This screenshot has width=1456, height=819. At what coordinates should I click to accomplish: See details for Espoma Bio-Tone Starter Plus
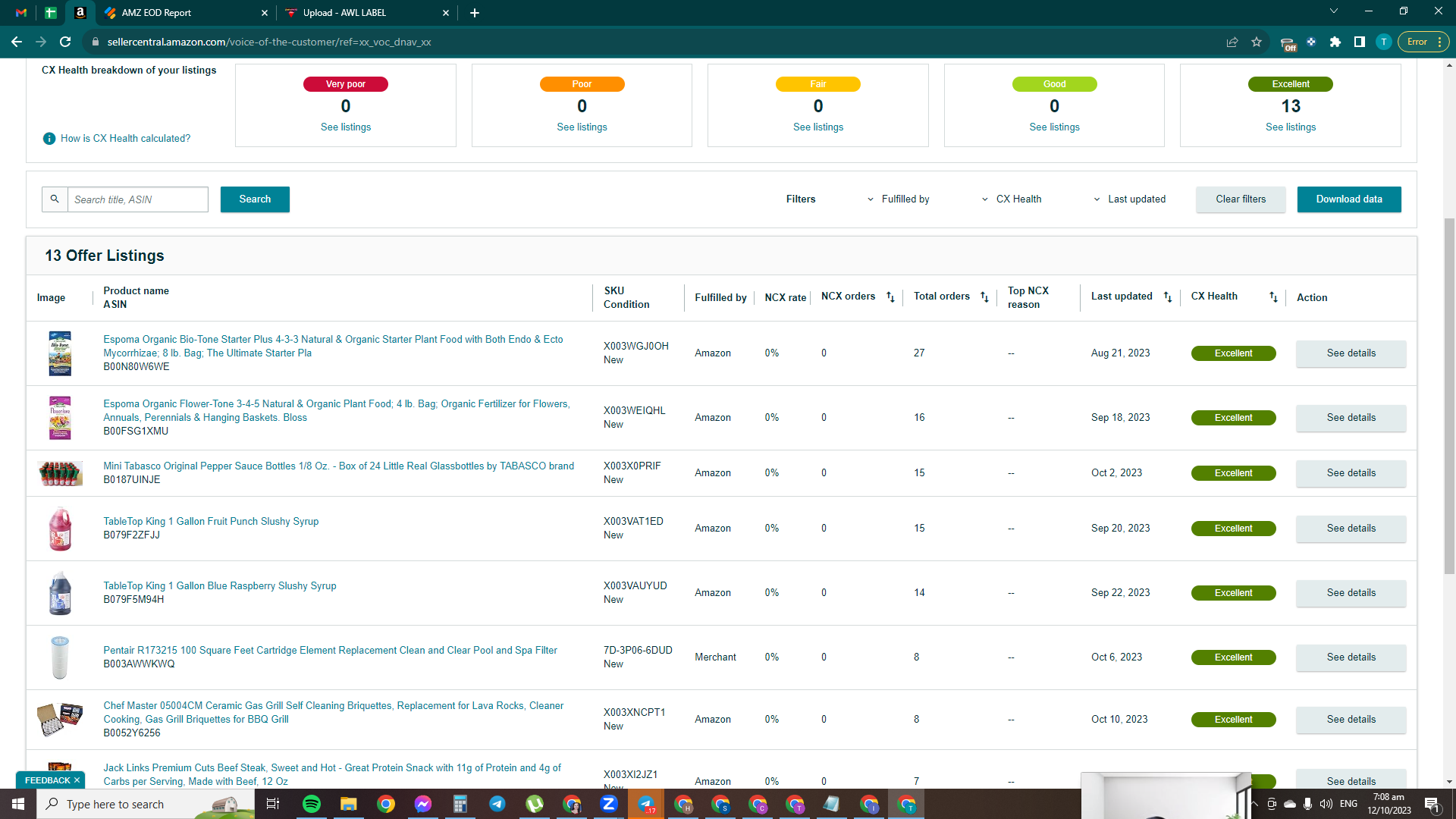point(1351,353)
